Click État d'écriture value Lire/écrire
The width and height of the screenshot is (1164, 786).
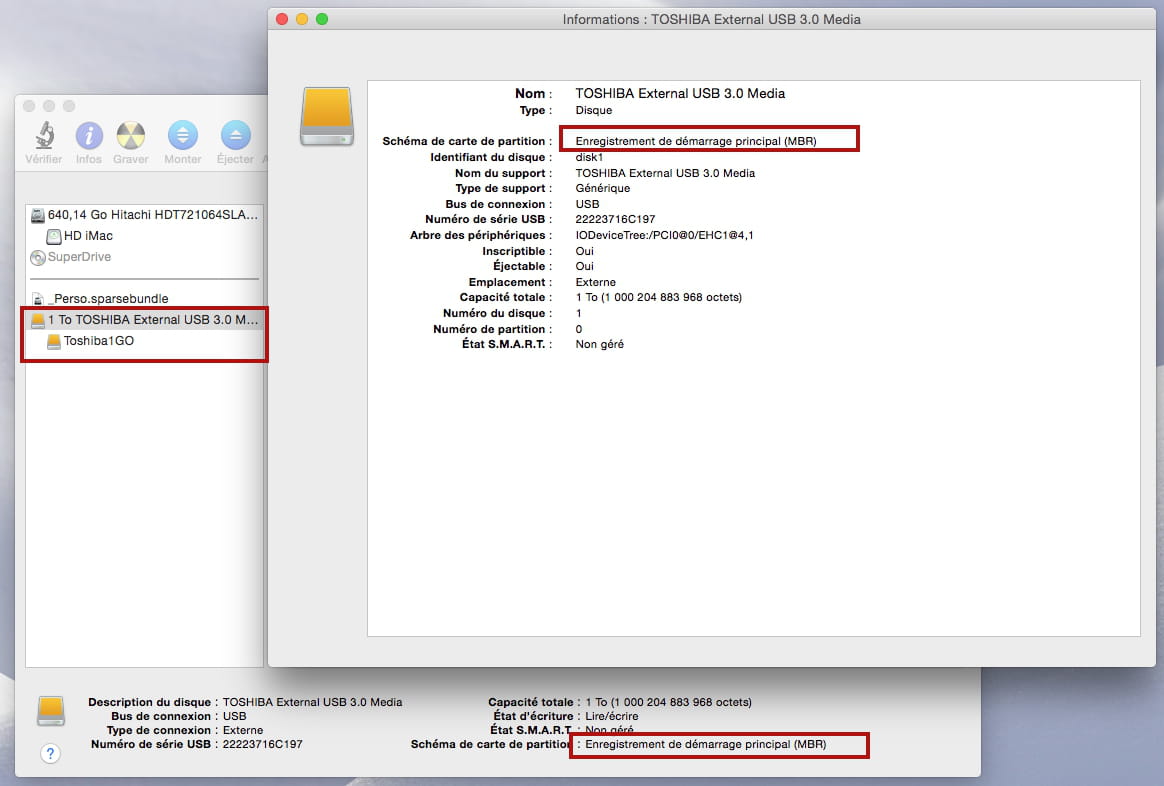[612, 716]
